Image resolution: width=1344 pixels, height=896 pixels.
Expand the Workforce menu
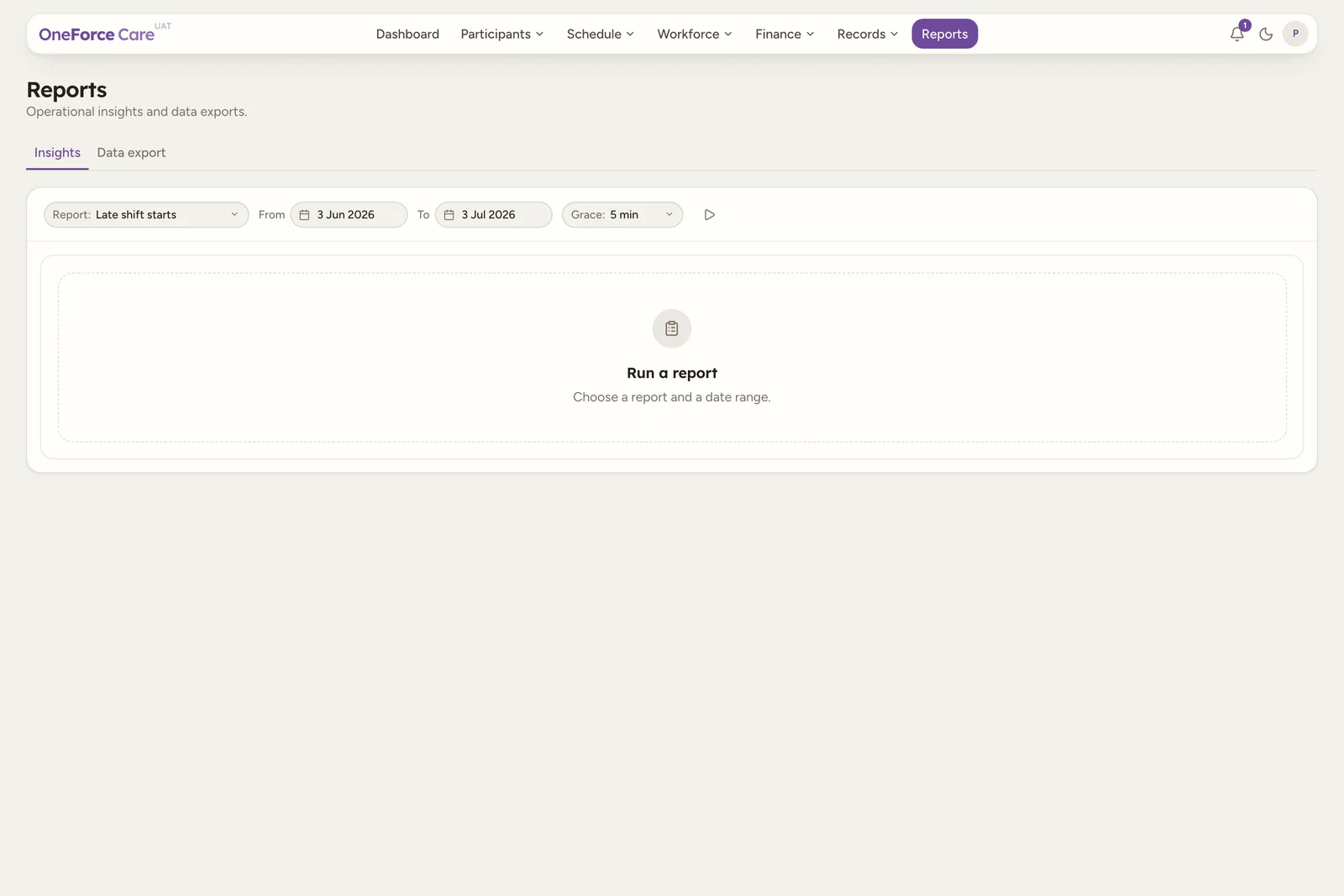point(695,34)
